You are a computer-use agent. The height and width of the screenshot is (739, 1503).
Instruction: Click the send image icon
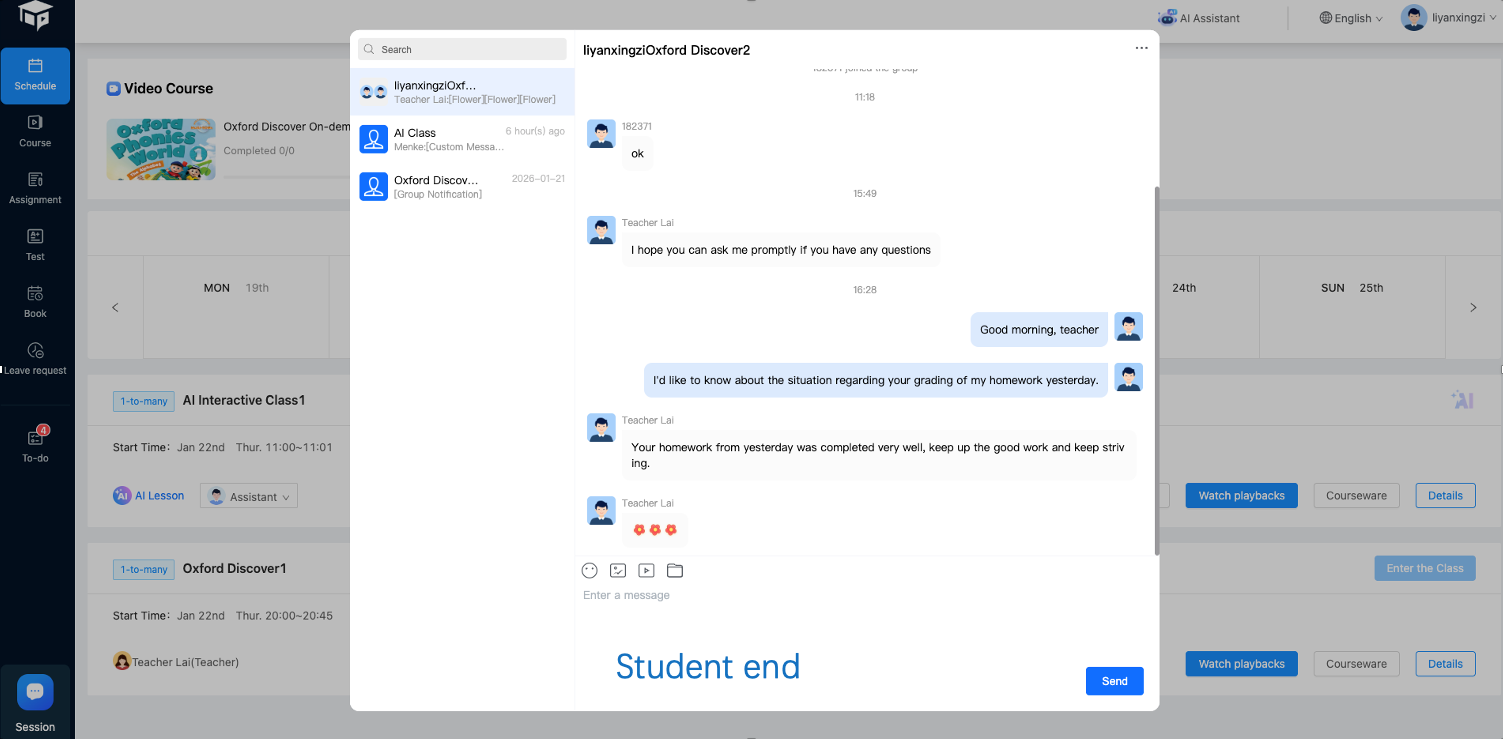(x=618, y=570)
